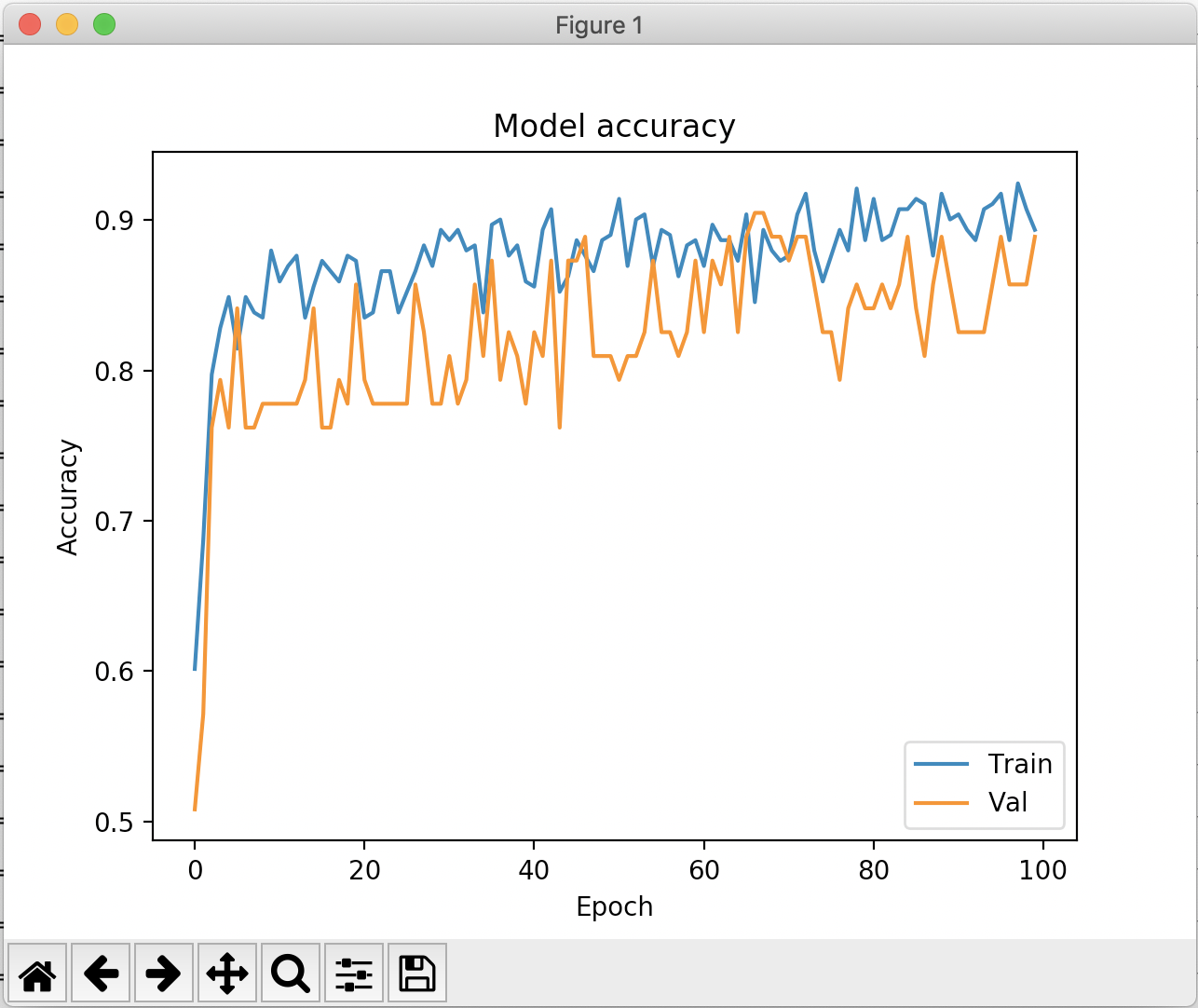Open the Configure subplots sliders icon

pos(354,974)
